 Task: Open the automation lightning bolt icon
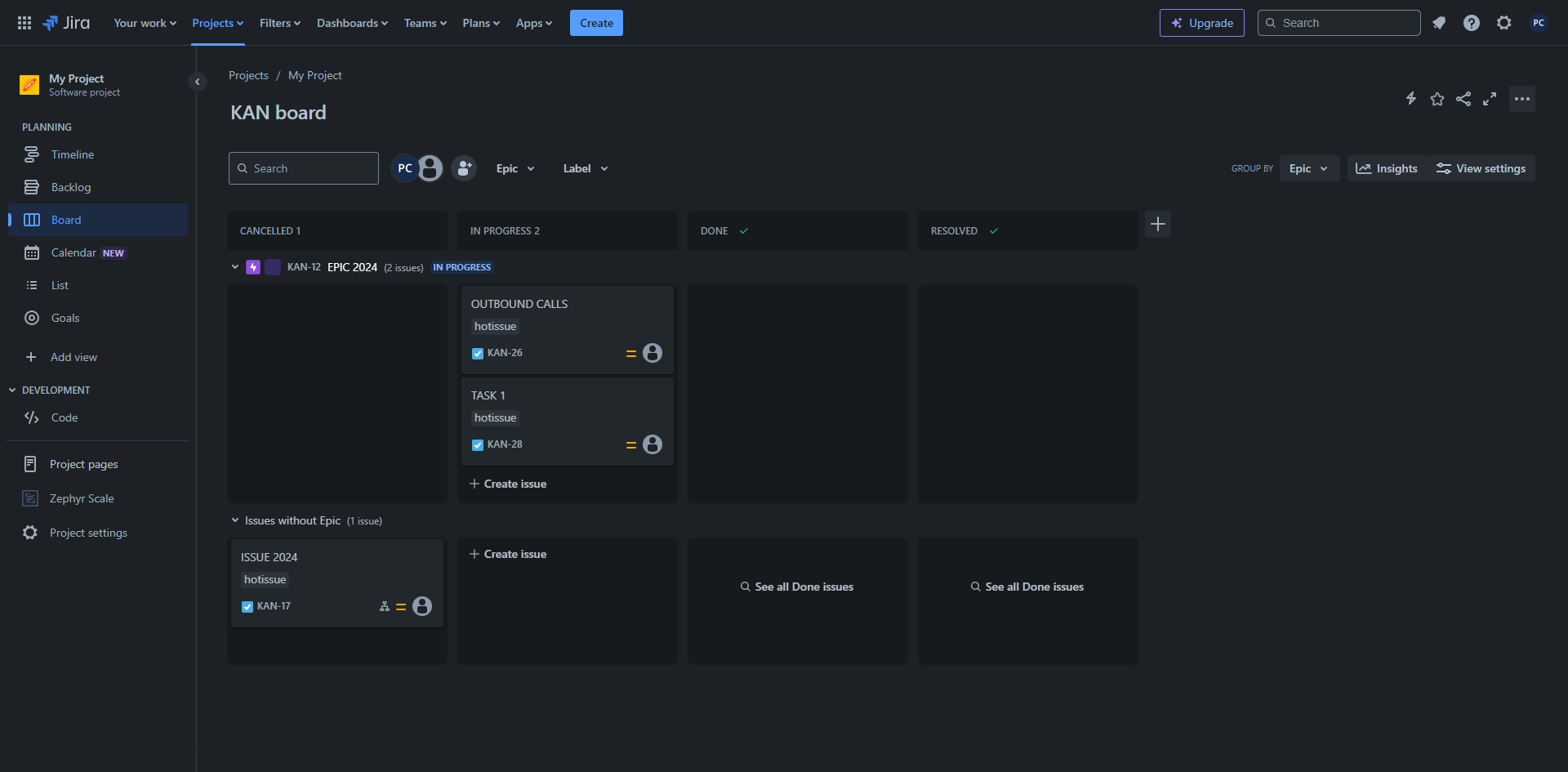click(x=1410, y=99)
